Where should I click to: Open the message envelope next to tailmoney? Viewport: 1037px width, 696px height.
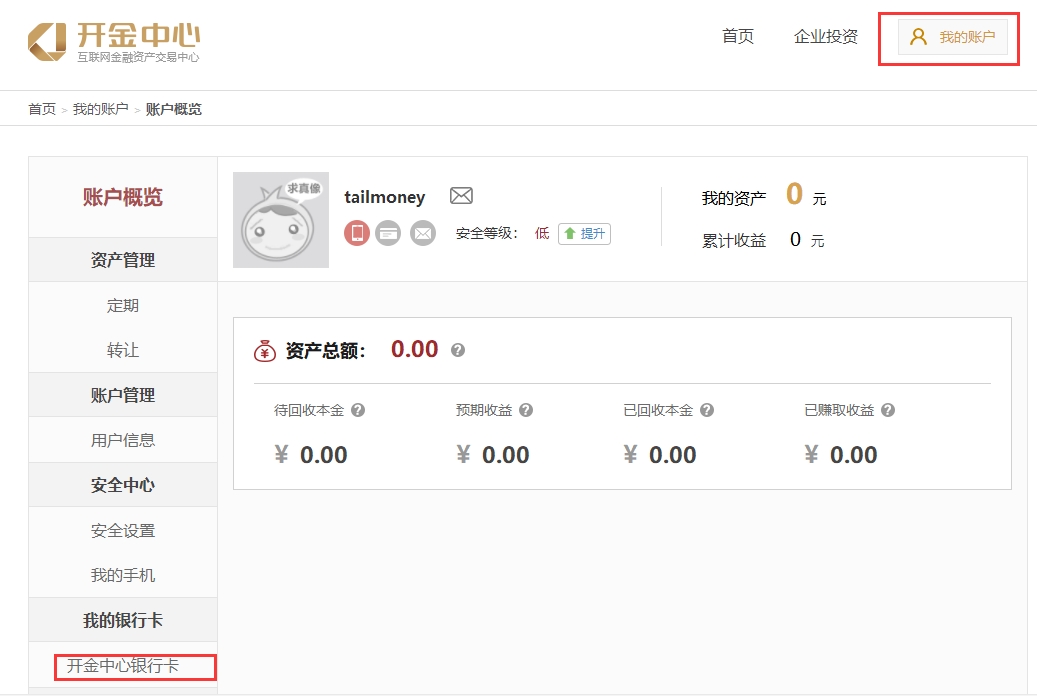461,196
